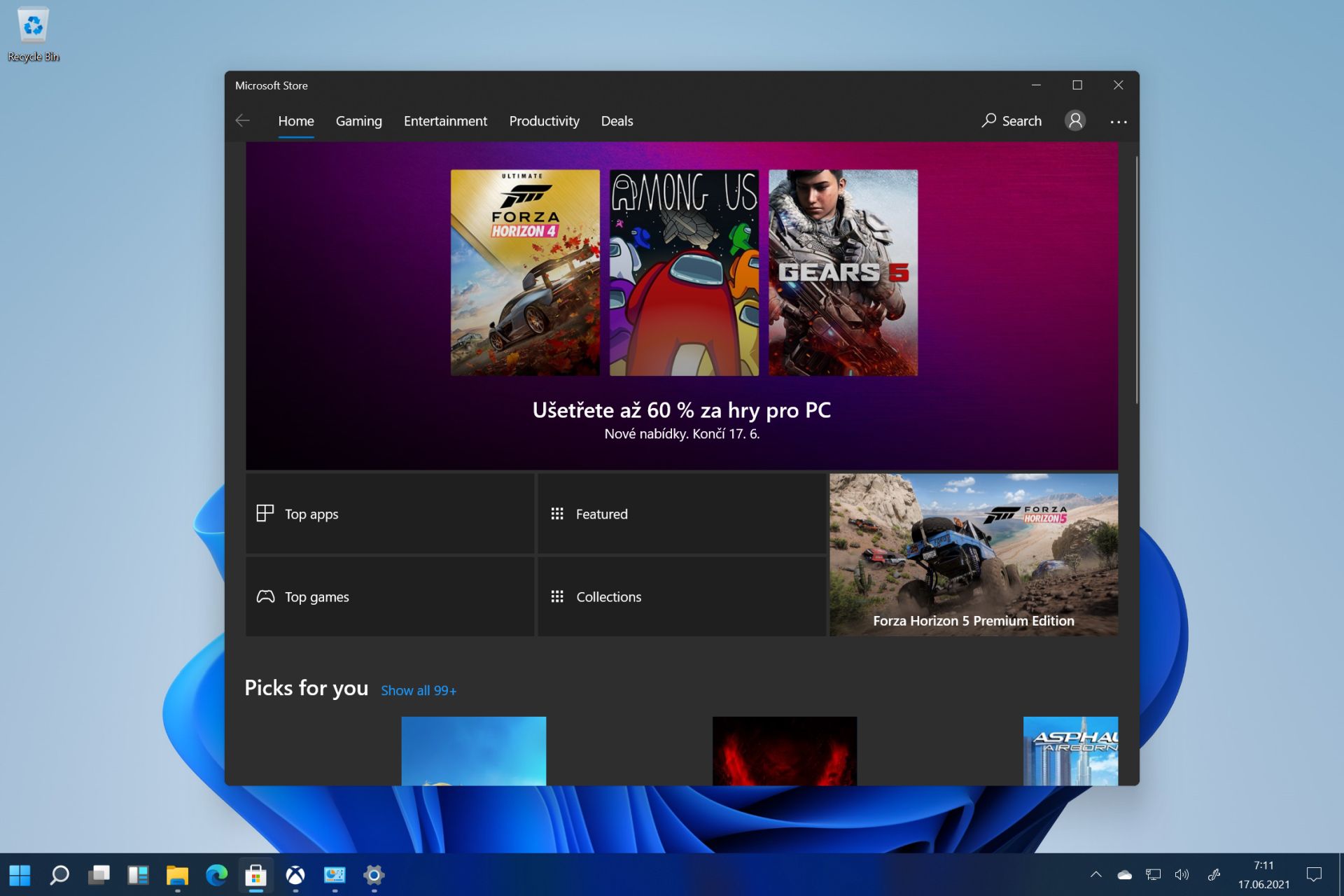Open File Explorer from the taskbar

(x=177, y=875)
